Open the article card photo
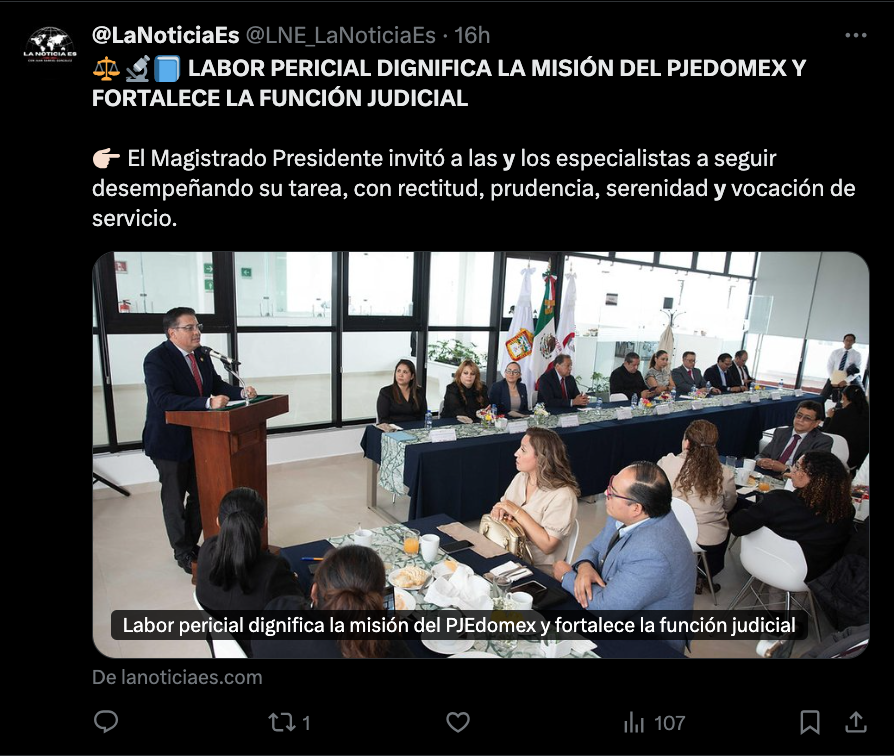Screen dimensions: 894x756 pos(481,454)
